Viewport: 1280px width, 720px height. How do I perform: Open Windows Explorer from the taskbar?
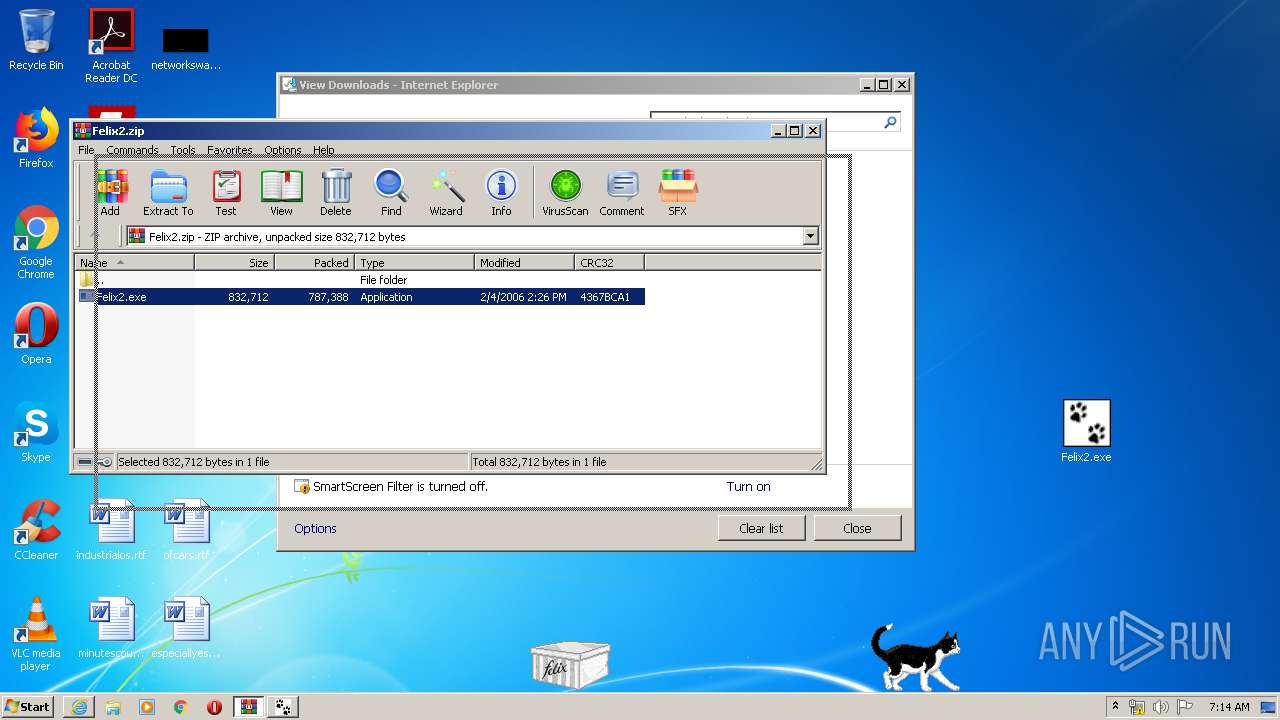pyautogui.click(x=113, y=707)
